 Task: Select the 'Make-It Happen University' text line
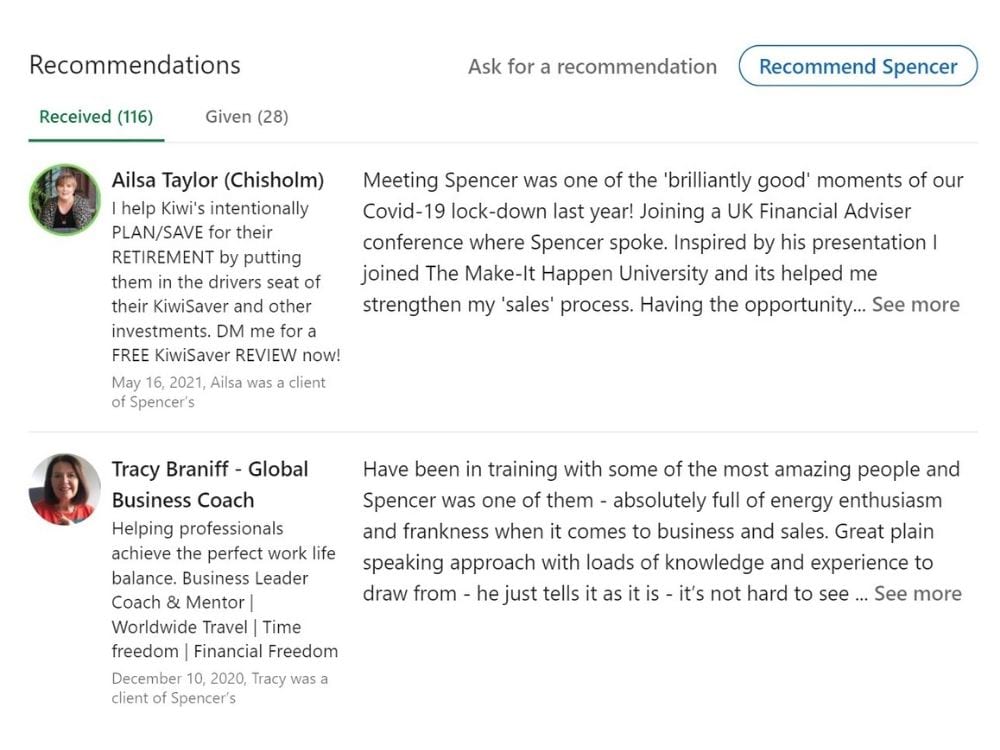619,273
